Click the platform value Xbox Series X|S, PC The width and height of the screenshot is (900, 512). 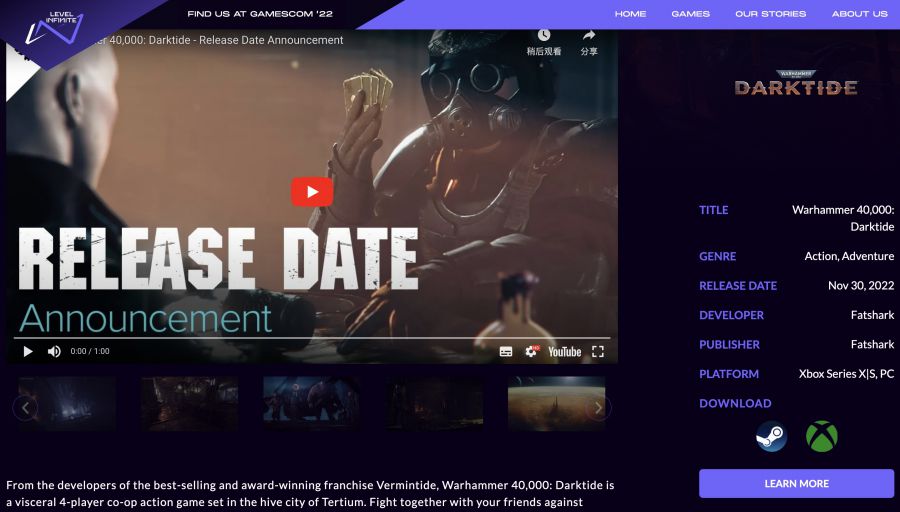pos(847,374)
